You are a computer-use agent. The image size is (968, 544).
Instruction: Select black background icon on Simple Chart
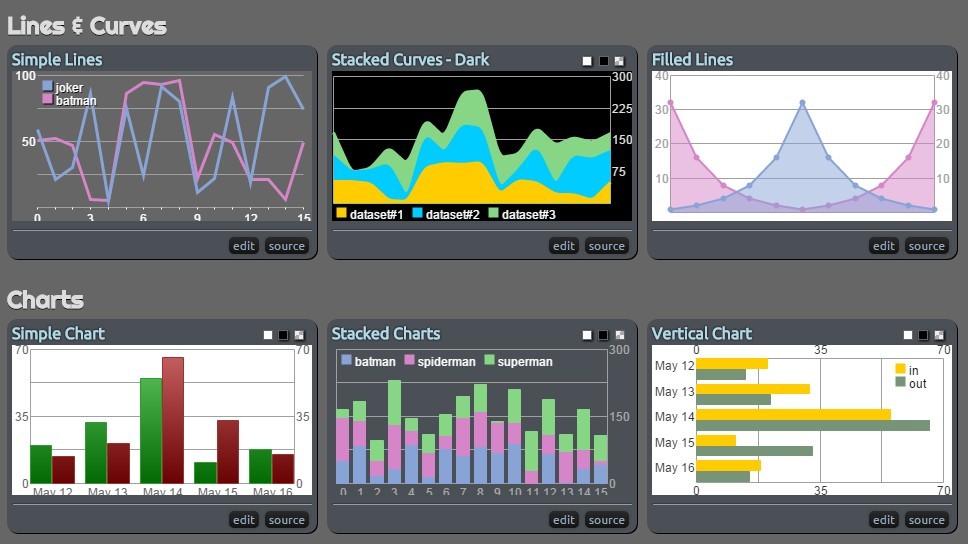pos(283,335)
